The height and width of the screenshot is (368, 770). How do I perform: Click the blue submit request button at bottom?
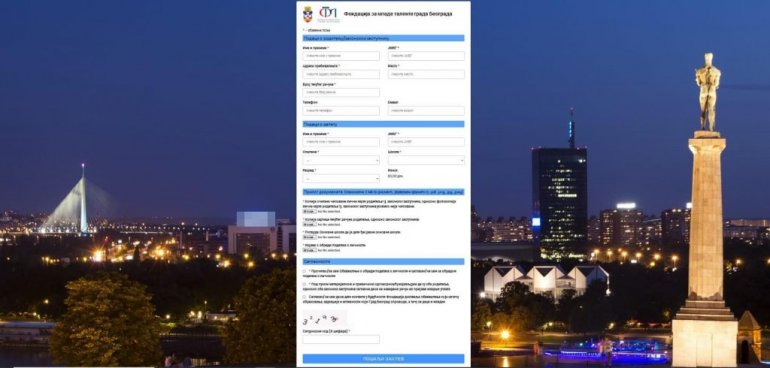tap(384, 359)
